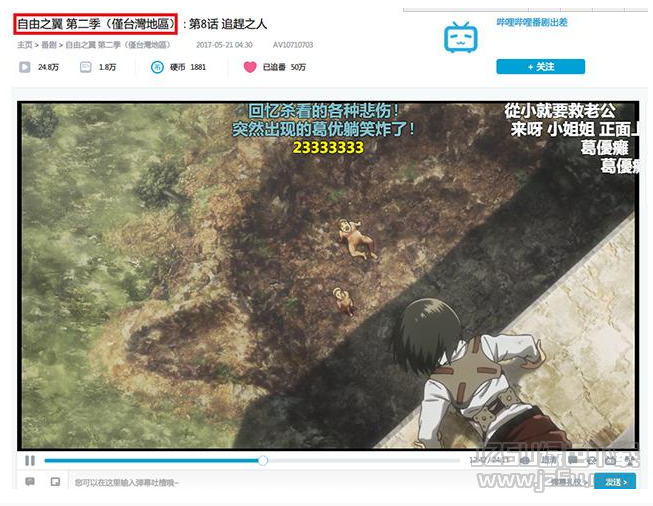Viewport: 653px width, 506px height.
Task: Open the 弹幕礼仪 link
Action: (x=568, y=482)
